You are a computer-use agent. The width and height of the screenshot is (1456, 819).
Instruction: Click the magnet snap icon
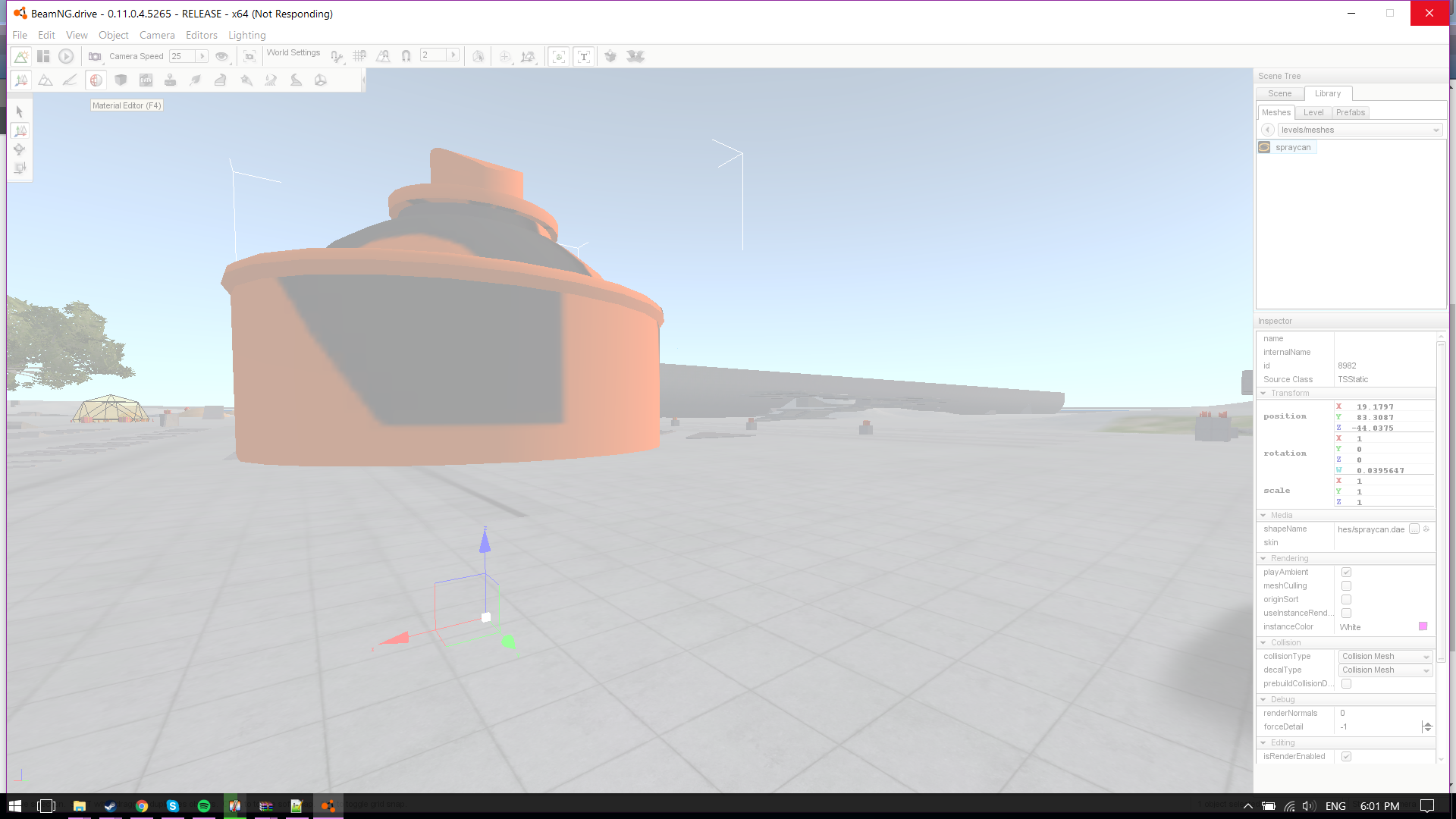click(406, 56)
